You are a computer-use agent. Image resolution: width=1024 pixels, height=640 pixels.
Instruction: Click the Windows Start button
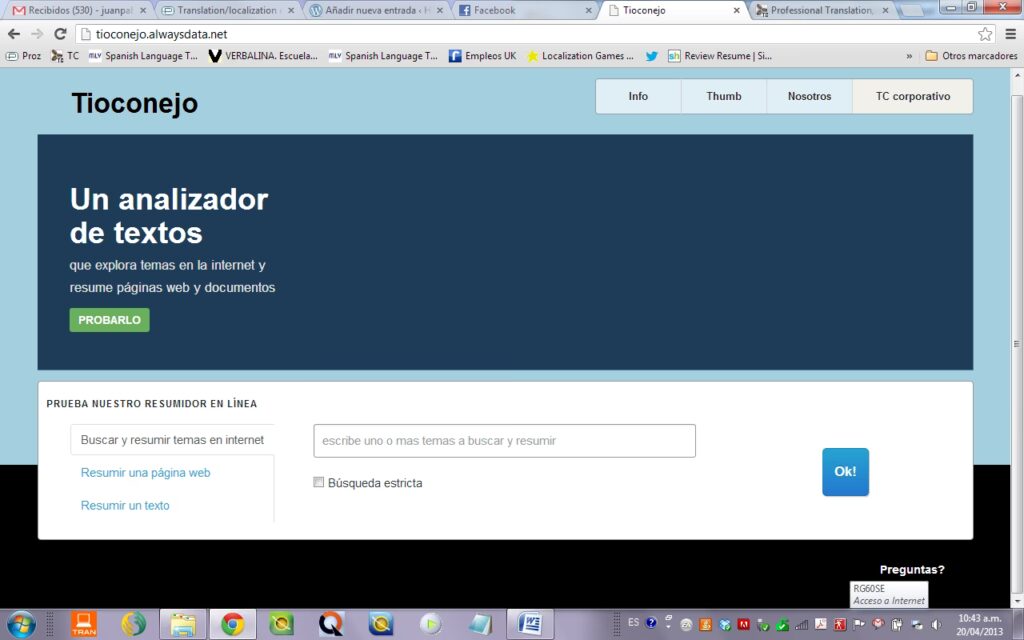20,624
